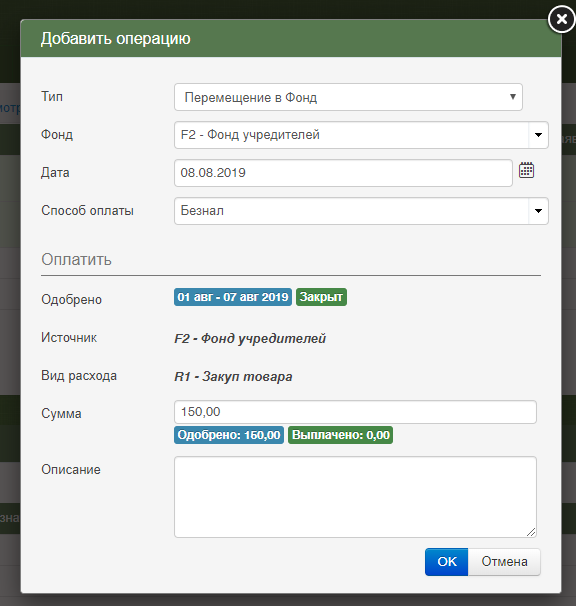Click the 01 авг - 07 авг 2019 badge
This screenshot has height=606, width=576.
click(233, 297)
